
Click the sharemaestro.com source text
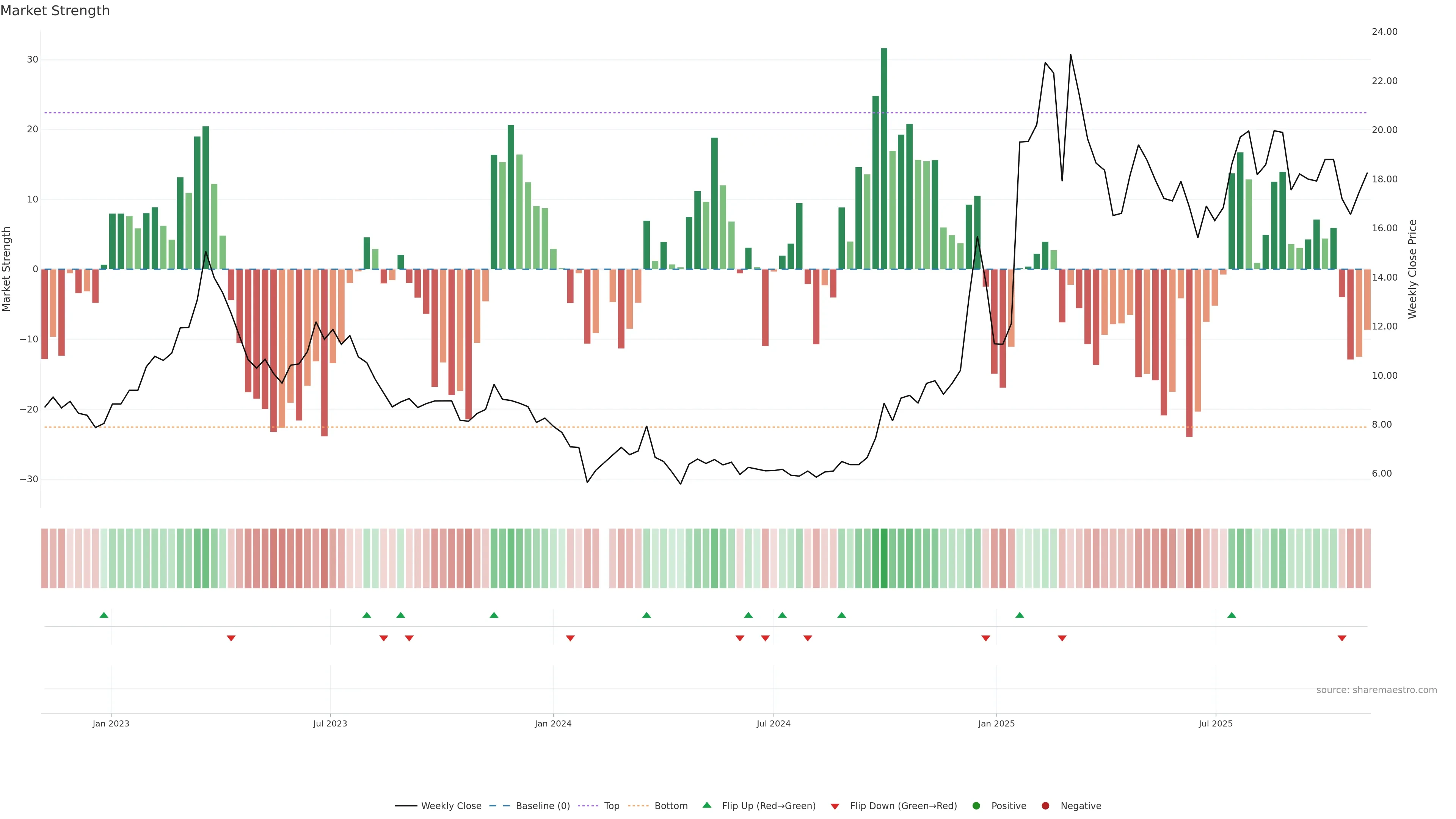click(x=1376, y=690)
